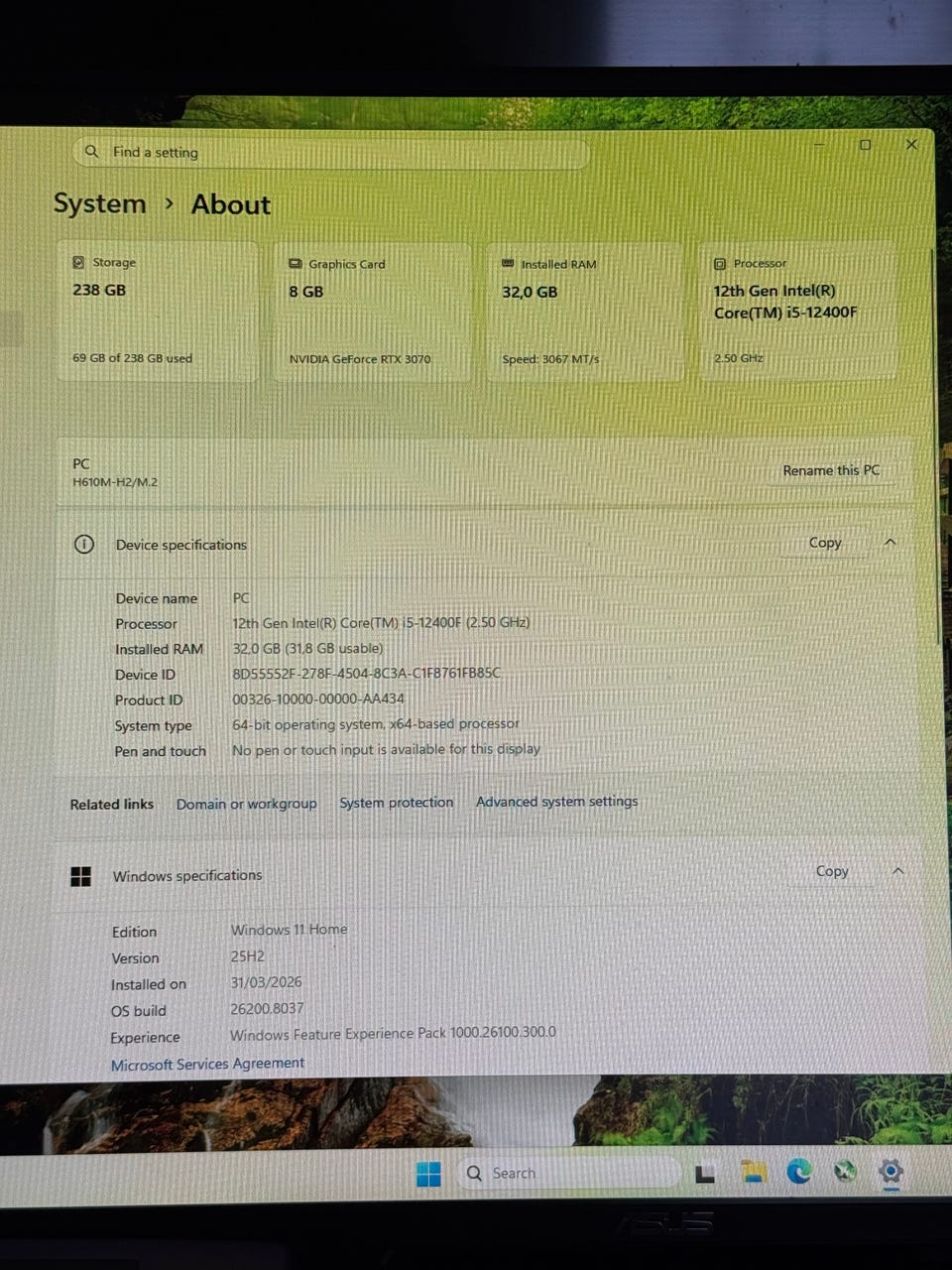Select the OS build value 26200.8037

pyautogui.click(x=267, y=1009)
